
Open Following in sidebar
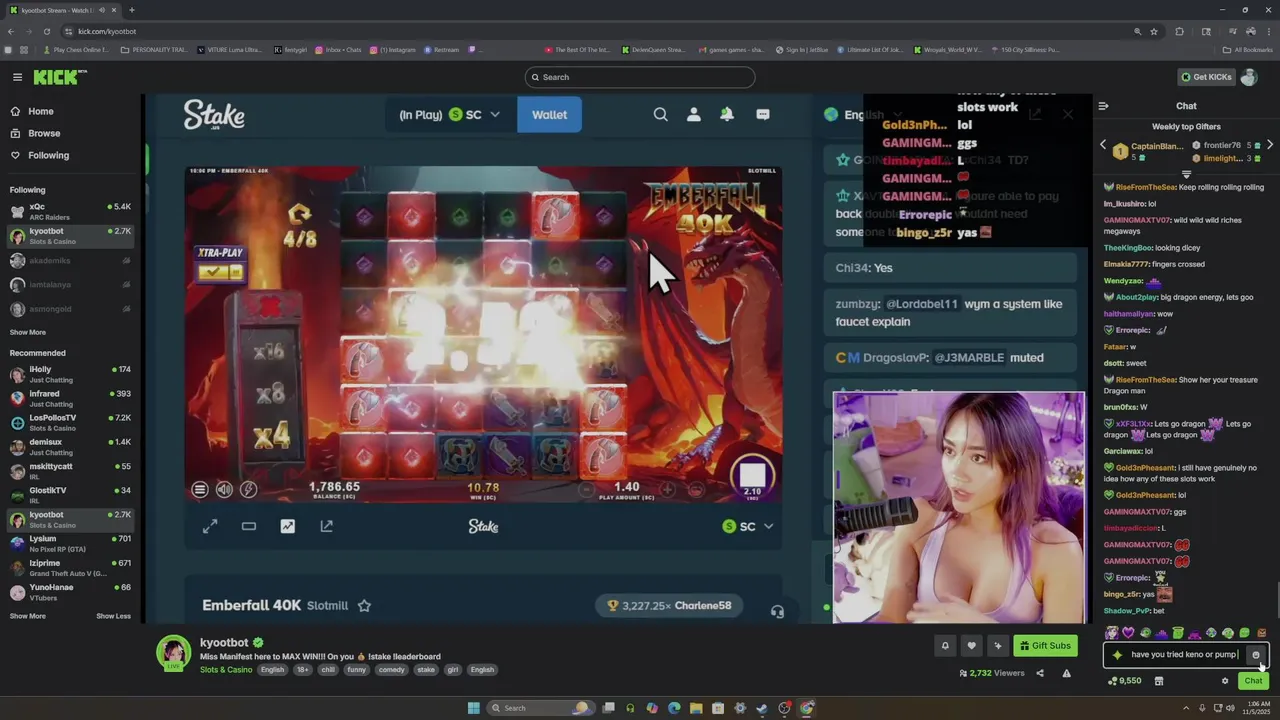(48, 155)
